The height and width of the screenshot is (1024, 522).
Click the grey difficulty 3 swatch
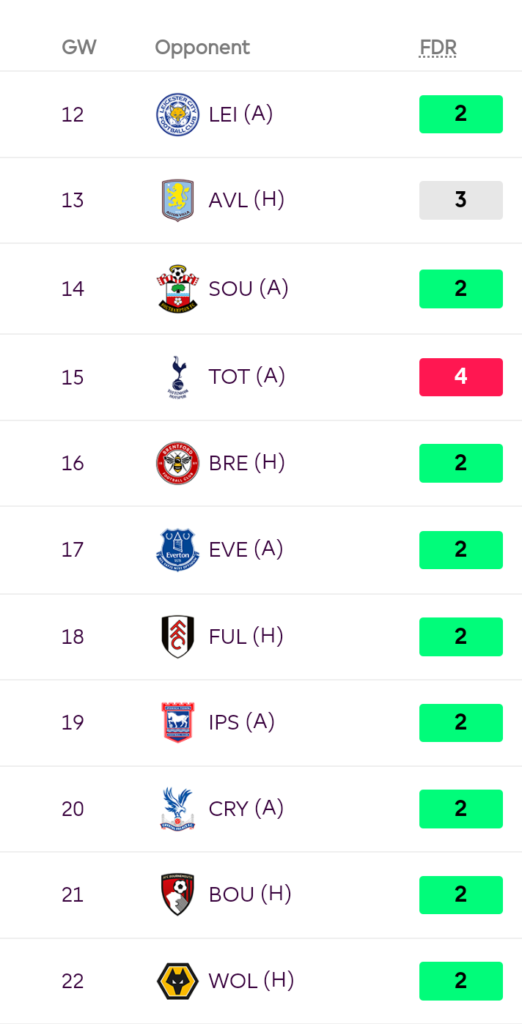461,200
